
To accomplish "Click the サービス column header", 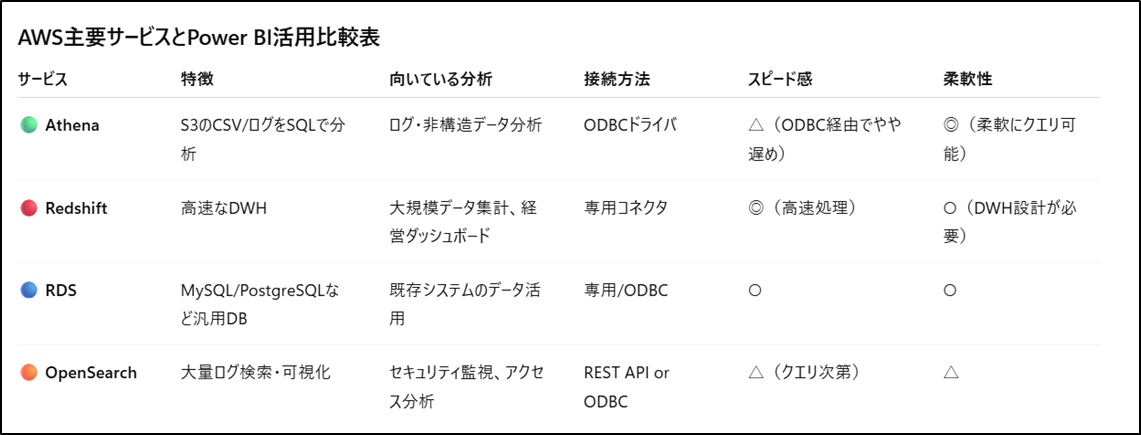I will pyautogui.click(x=42, y=79).
